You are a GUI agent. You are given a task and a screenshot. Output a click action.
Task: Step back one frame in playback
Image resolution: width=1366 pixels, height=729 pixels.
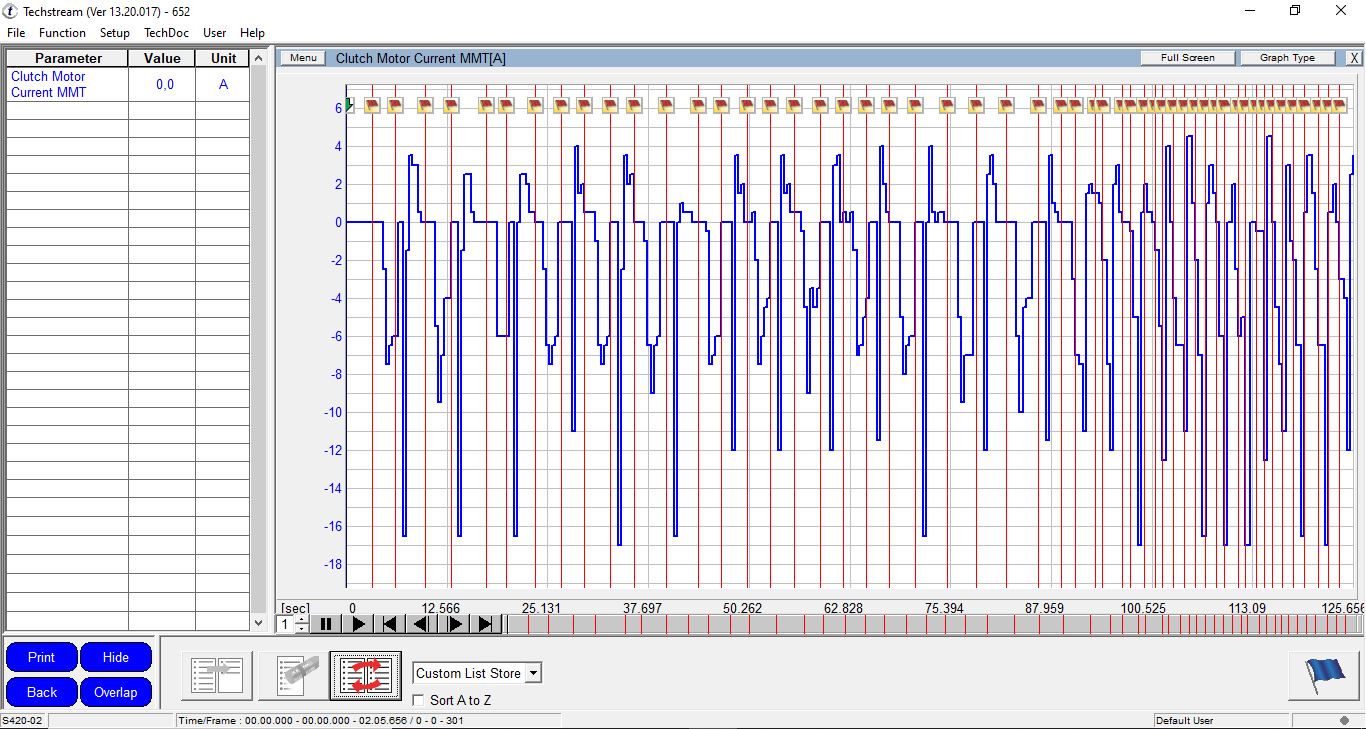(422, 624)
